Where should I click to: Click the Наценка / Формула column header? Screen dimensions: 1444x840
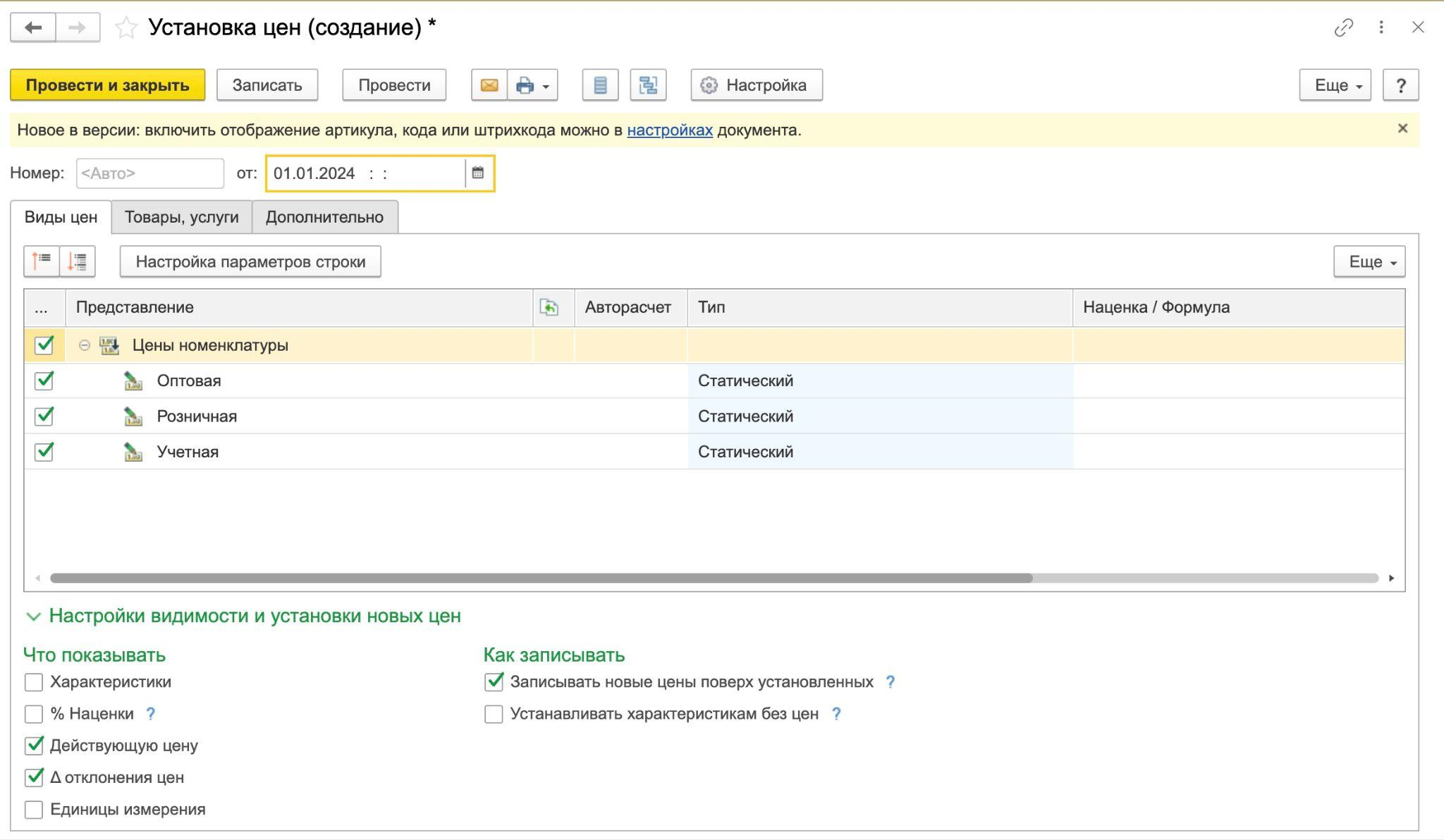[x=1239, y=307]
